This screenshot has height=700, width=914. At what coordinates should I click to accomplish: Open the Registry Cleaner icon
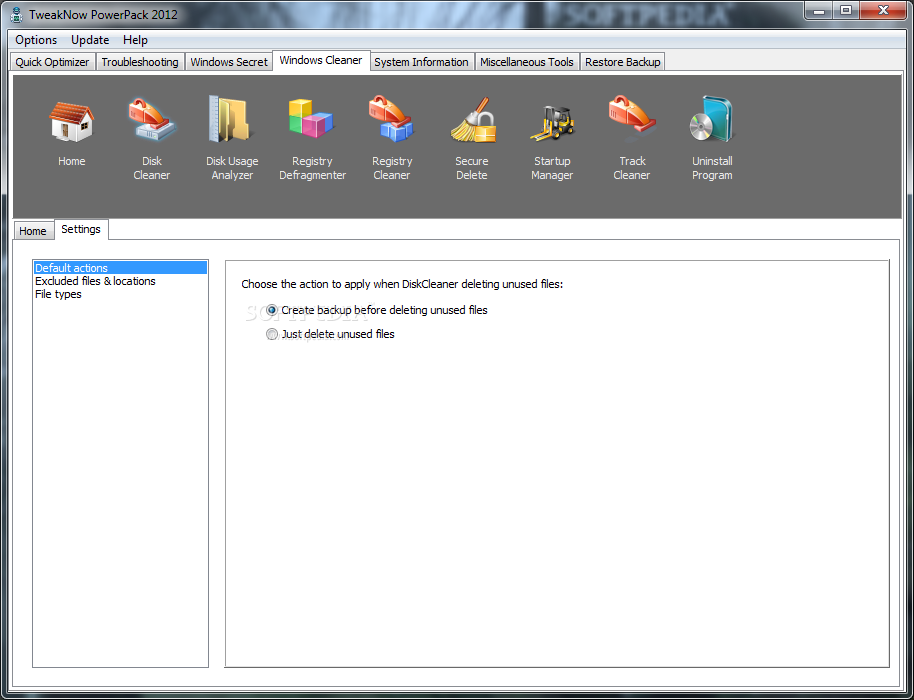(x=391, y=119)
